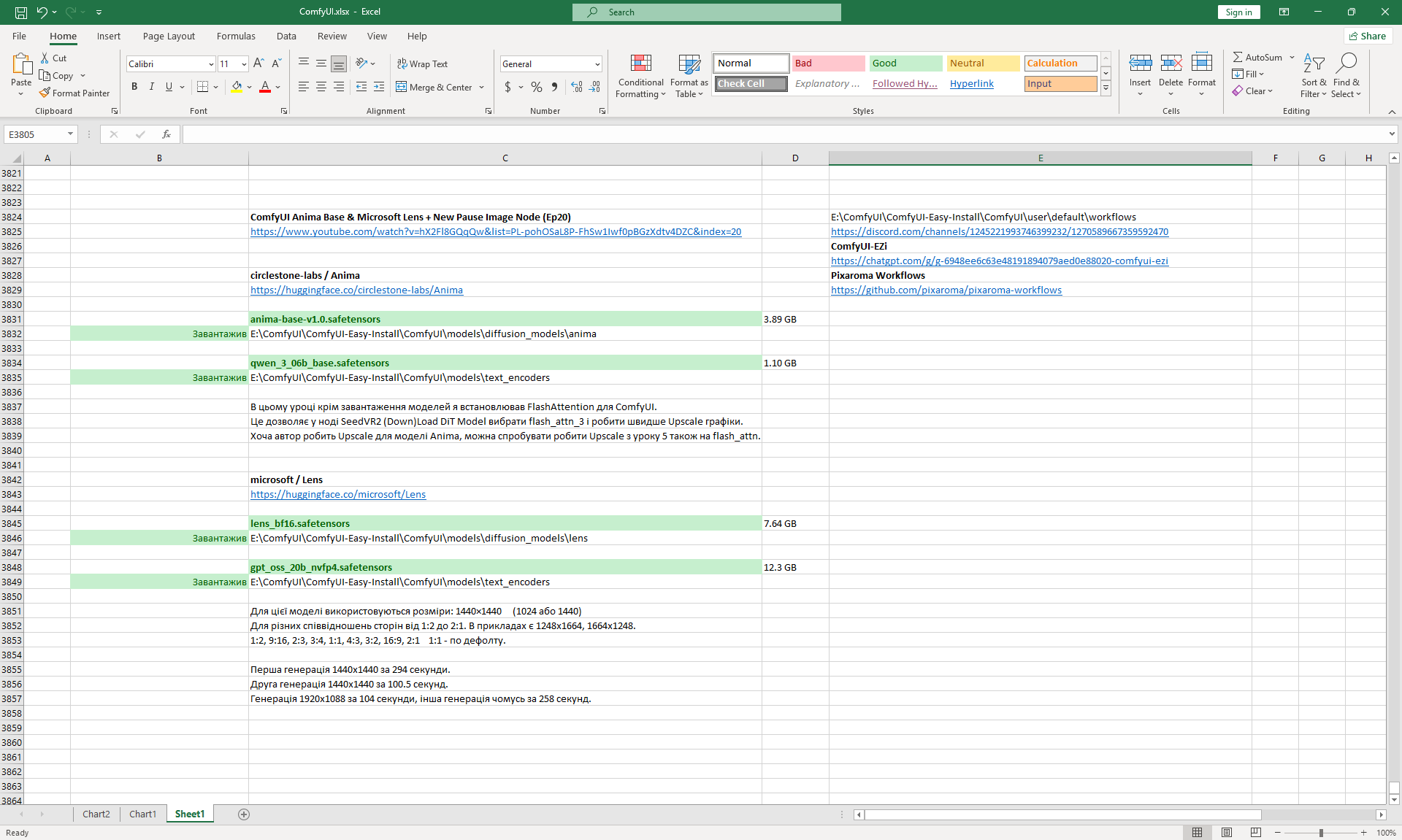The image size is (1402, 840).
Task: Expand the cell styles gallery
Action: pos(1106,88)
